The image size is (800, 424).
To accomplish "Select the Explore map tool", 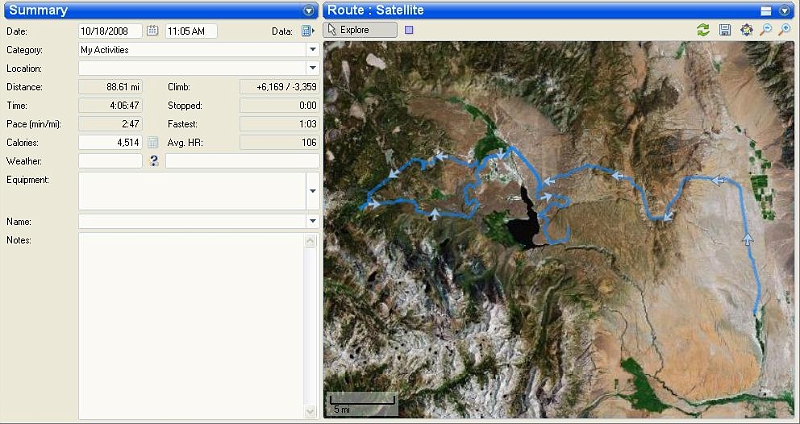I will coord(360,30).
